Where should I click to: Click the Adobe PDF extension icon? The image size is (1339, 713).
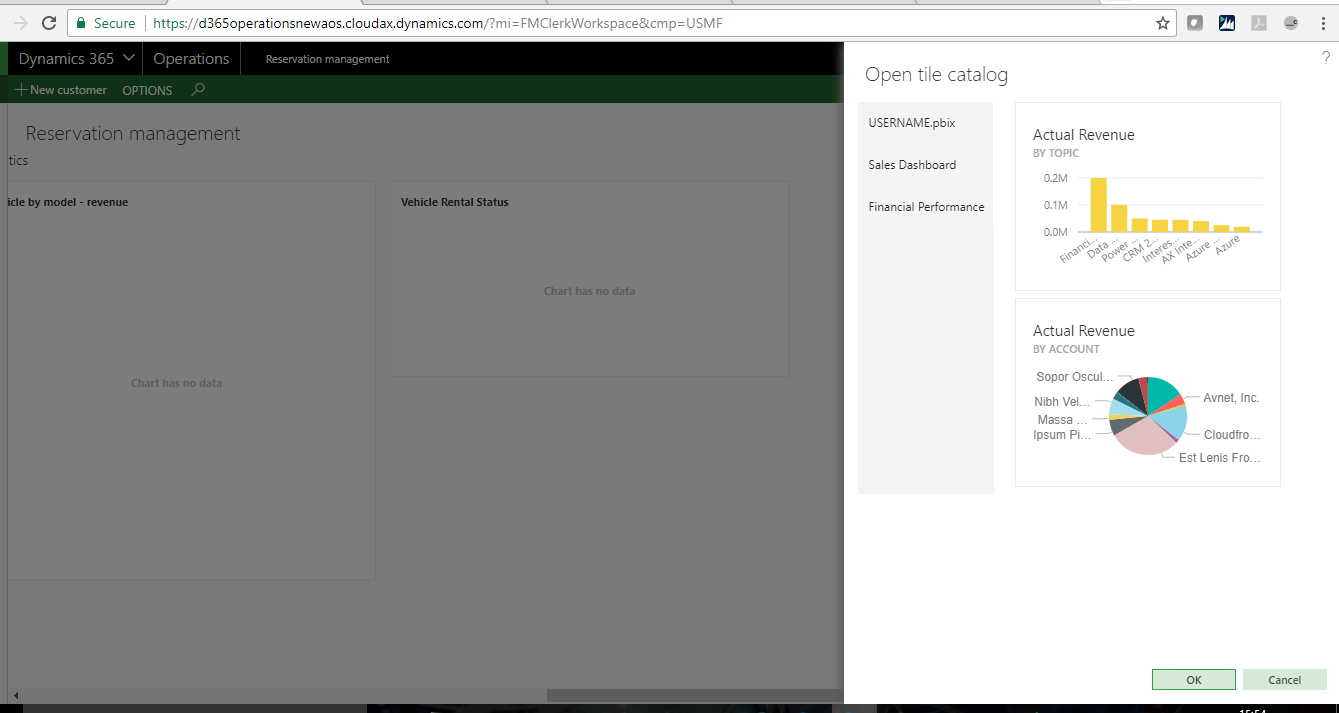pyautogui.click(x=1259, y=23)
